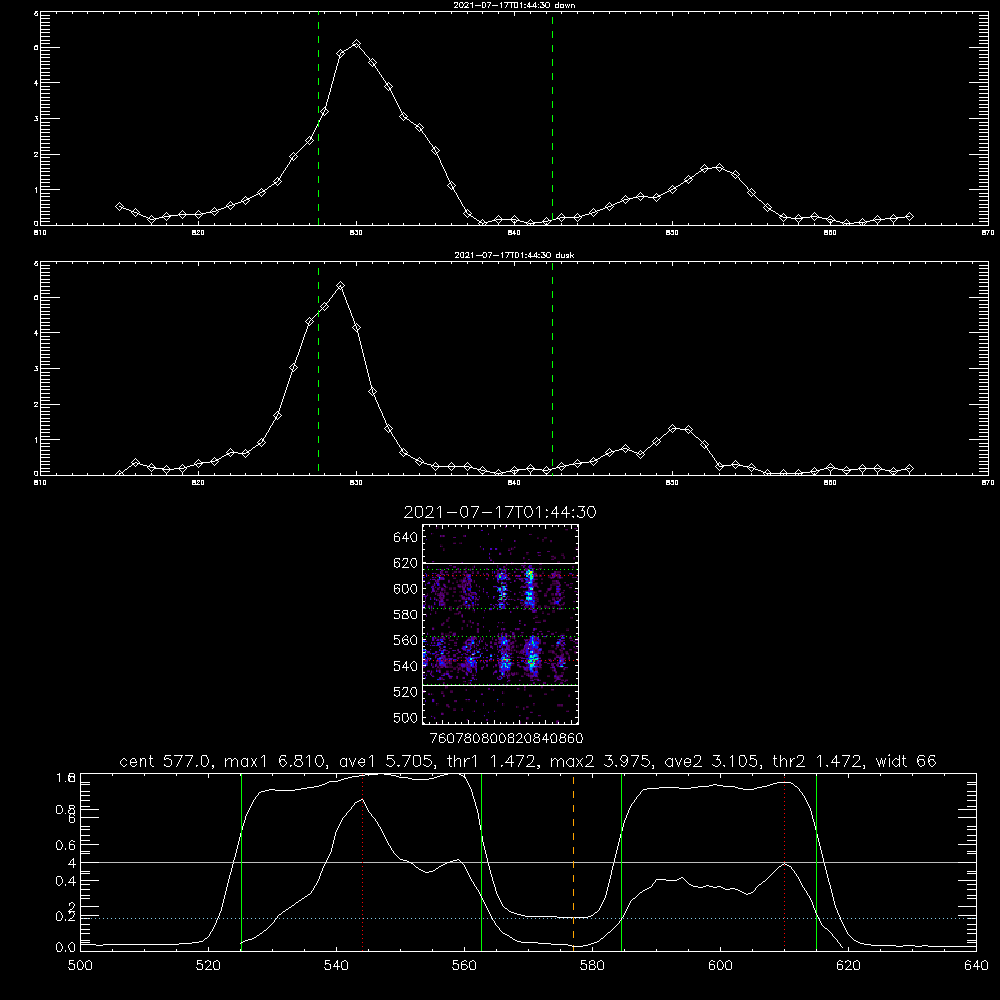Click the secondary peak marker in the dusk plot
The width and height of the screenshot is (1000, 1000).
click(x=672, y=429)
